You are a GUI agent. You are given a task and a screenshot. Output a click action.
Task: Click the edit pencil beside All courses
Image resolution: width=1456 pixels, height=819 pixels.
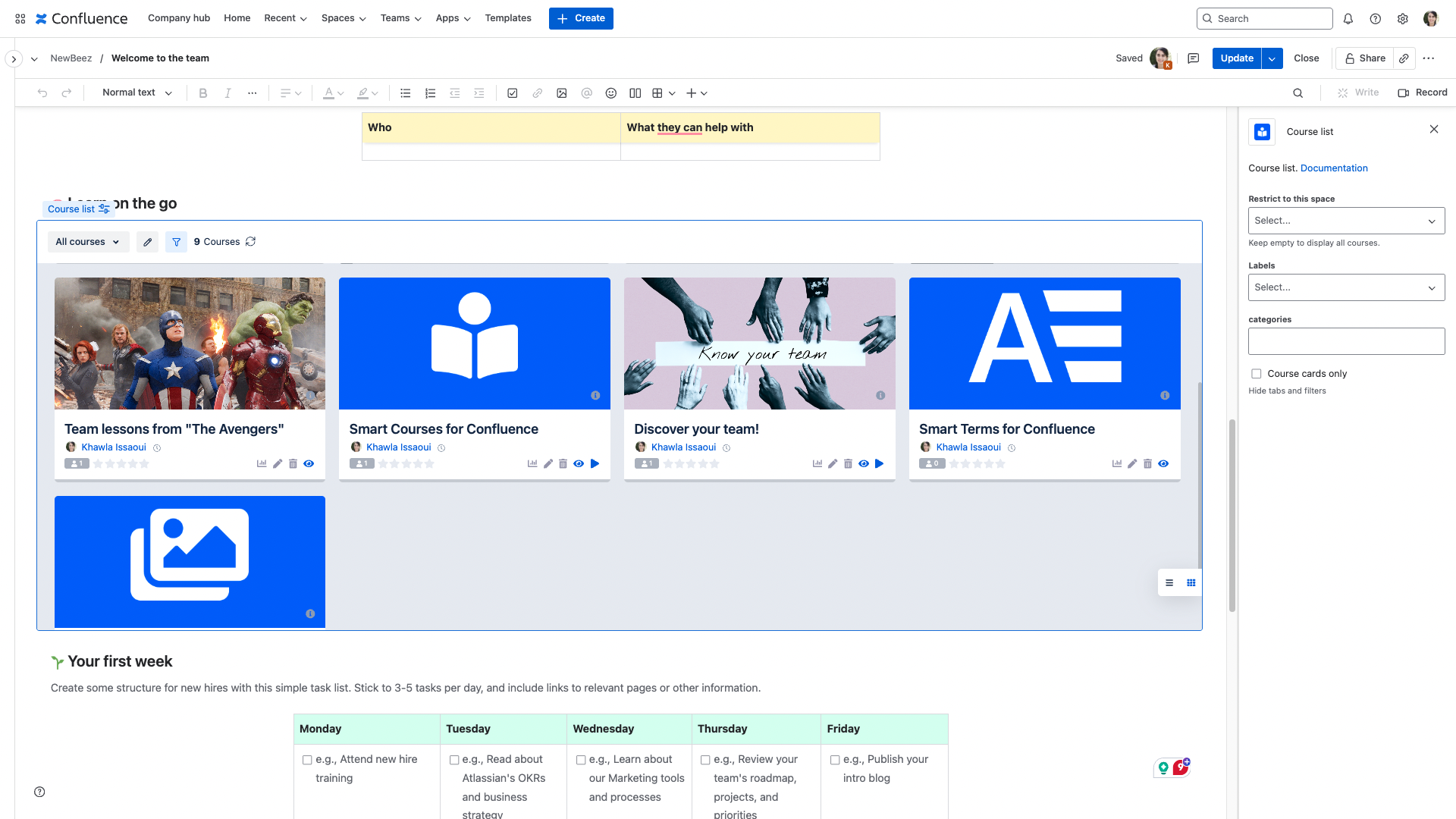[x=148, y=242]
